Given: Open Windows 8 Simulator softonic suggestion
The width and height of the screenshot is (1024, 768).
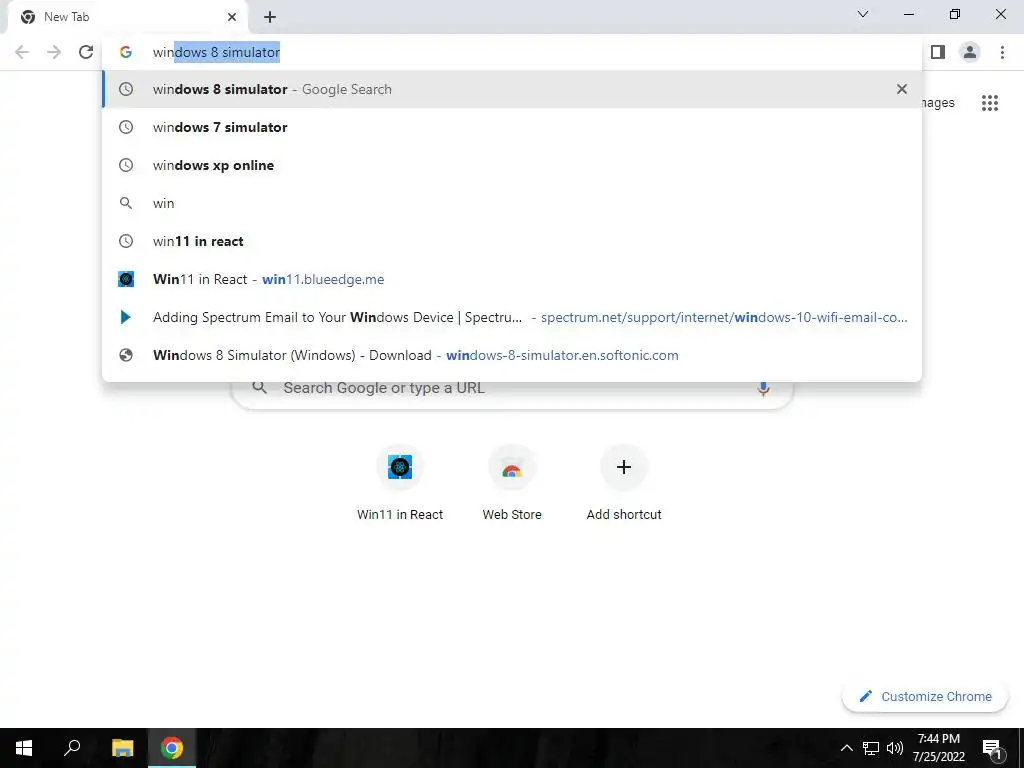Looking at the screenshot, I should click(x=512, y=355).
